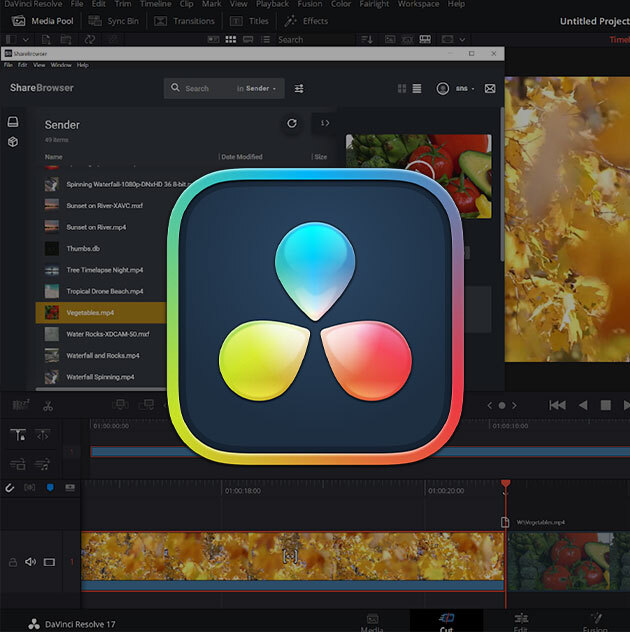Image resolution: width=630 pixels, height=632 pixels.
Task: Sort the list by Date Modified column
Action: pos(242,157)
